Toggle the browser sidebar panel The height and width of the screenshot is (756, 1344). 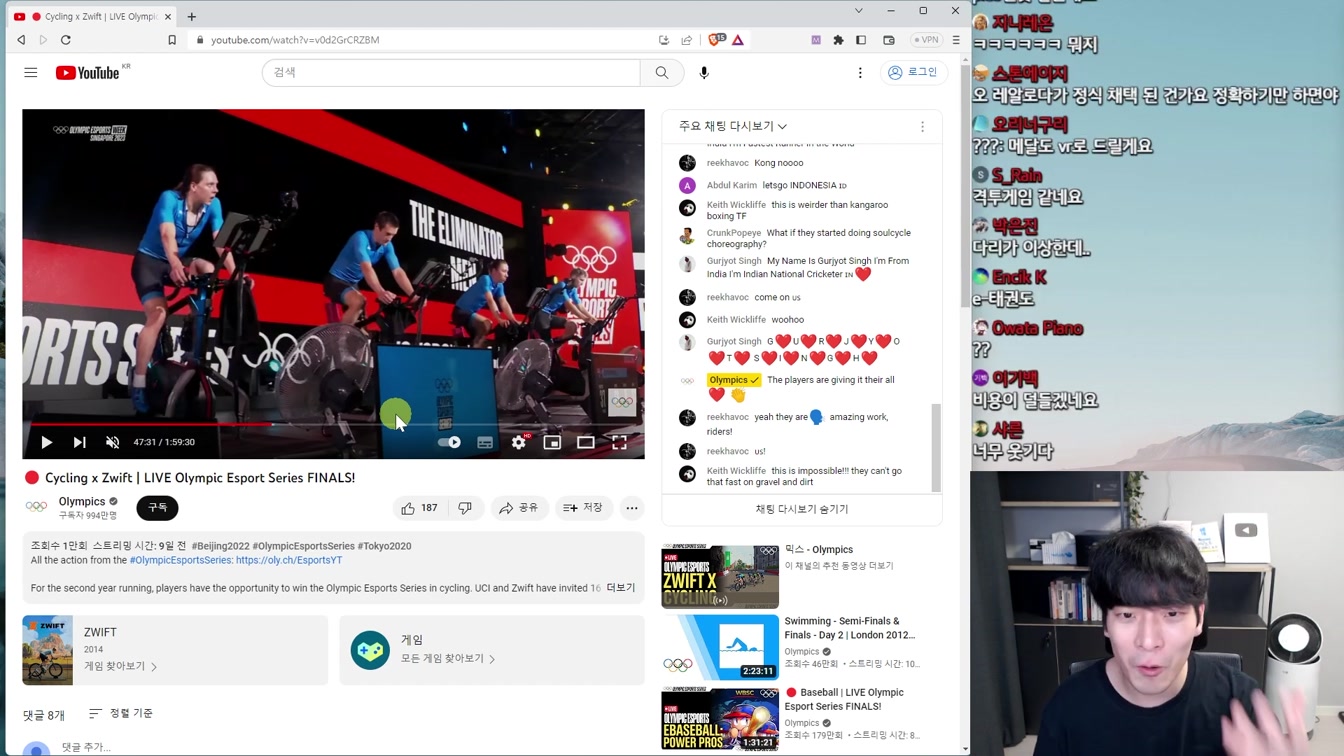click(861, 40)
